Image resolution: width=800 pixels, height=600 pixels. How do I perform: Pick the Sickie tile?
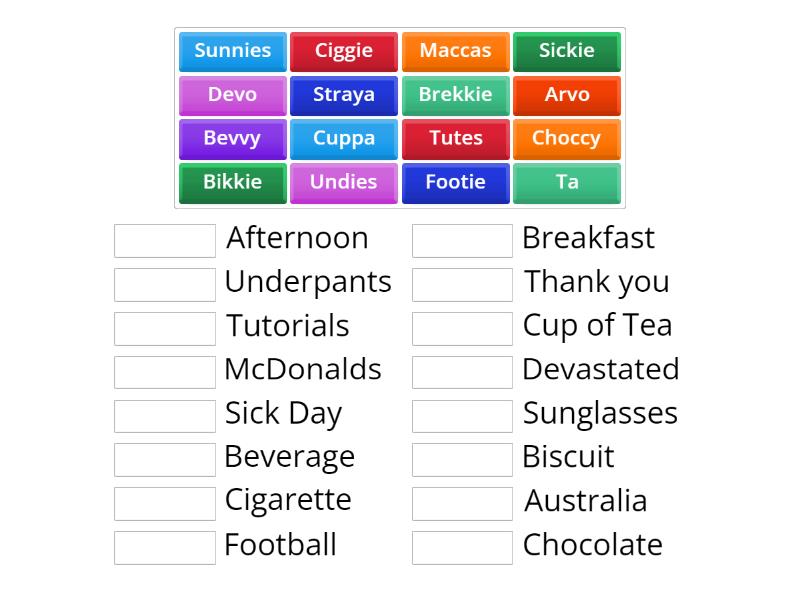tap(567, 51)
